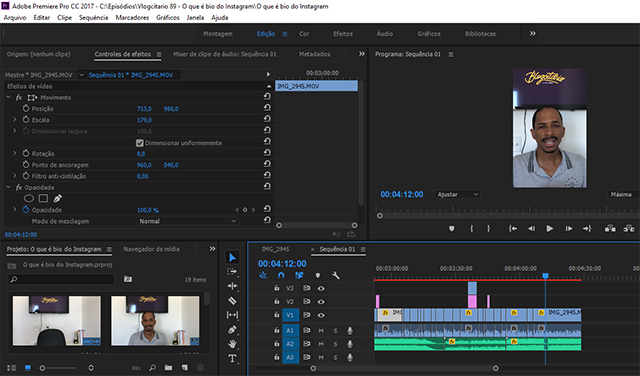The width and height of the screenshot is (640, 376).
Task: Toggle Dimensionar uniformemente checkbox
Action: coord(140,143)
